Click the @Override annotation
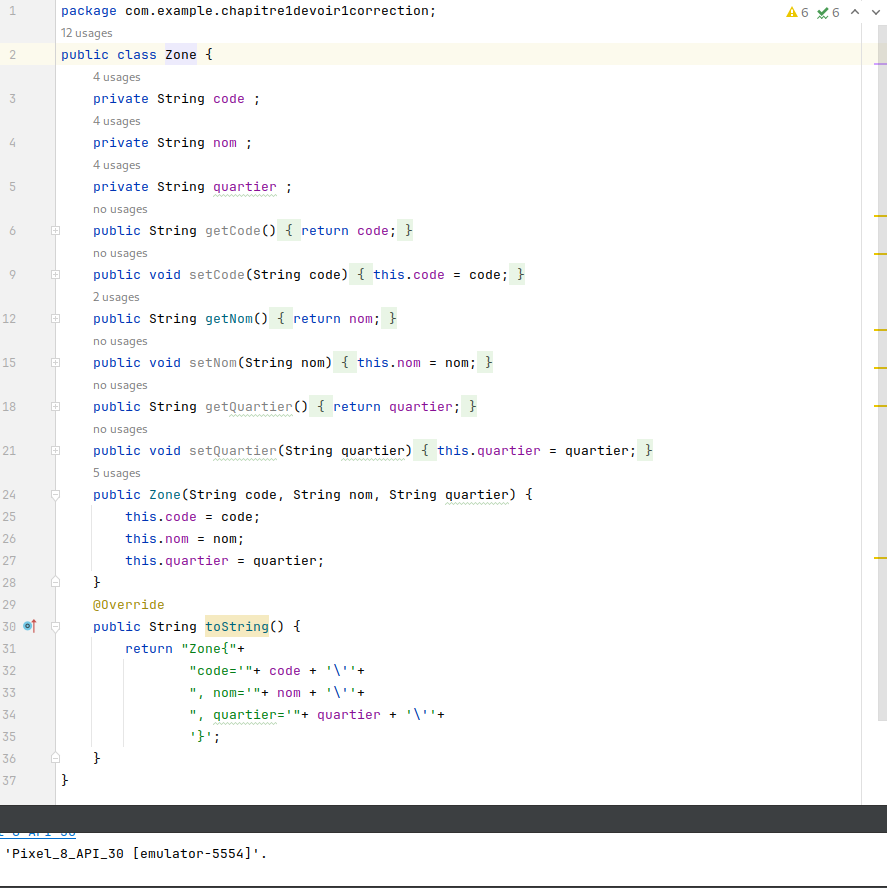Screen dimensions: 887x888 point(129,605)
